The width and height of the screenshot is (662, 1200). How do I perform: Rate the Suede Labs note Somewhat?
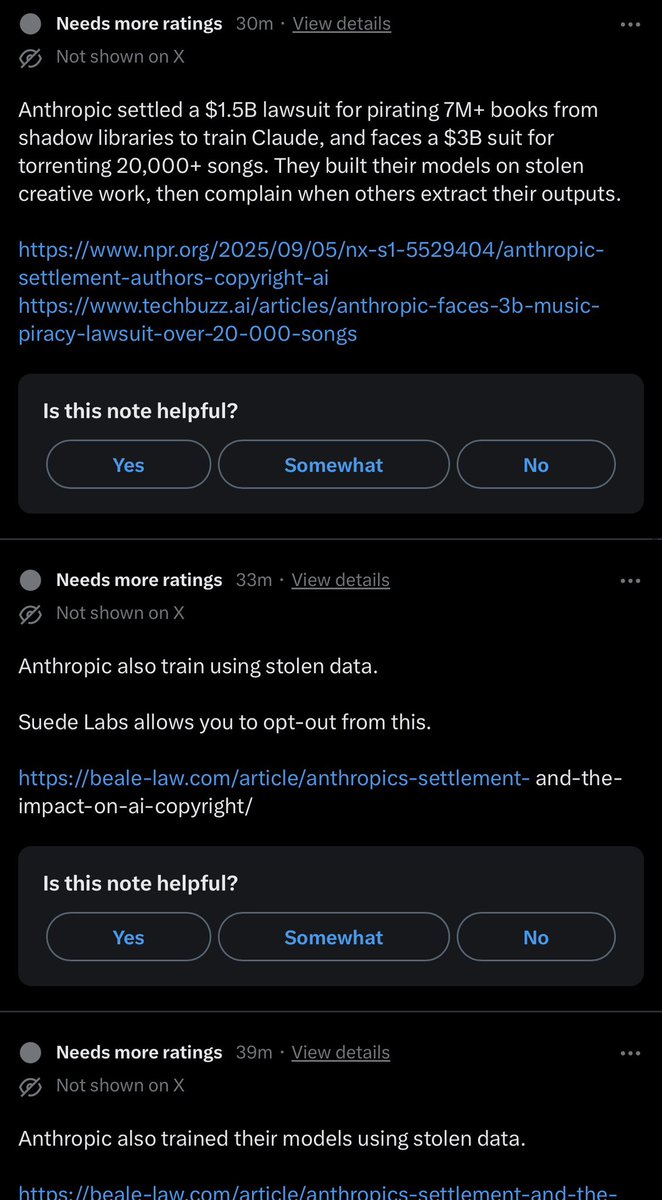[334, 937]
